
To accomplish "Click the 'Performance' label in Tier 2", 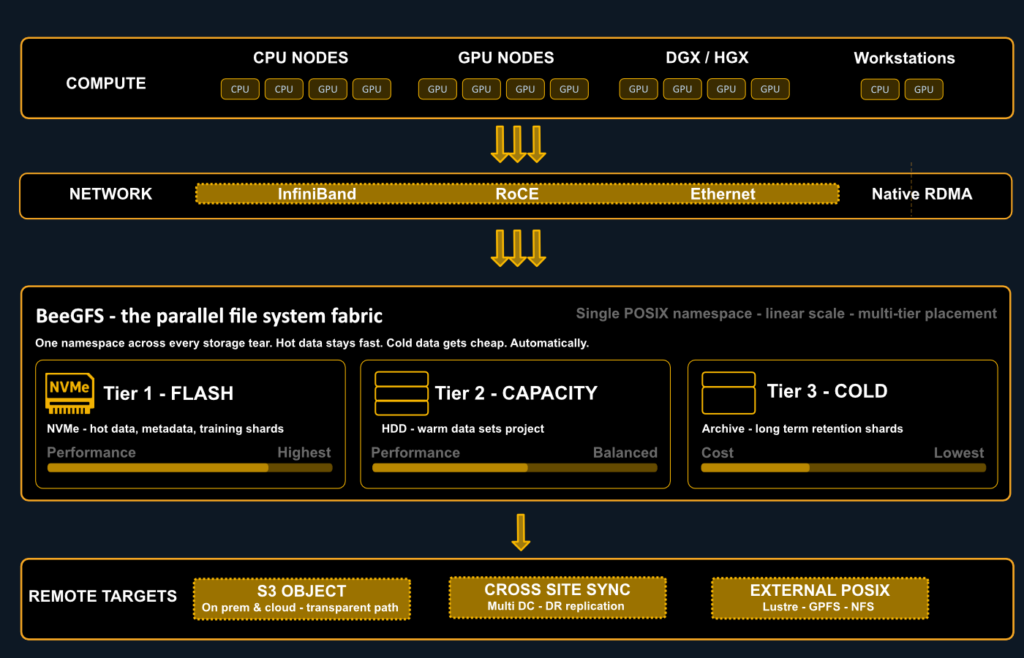I will [x=415, y=452].
